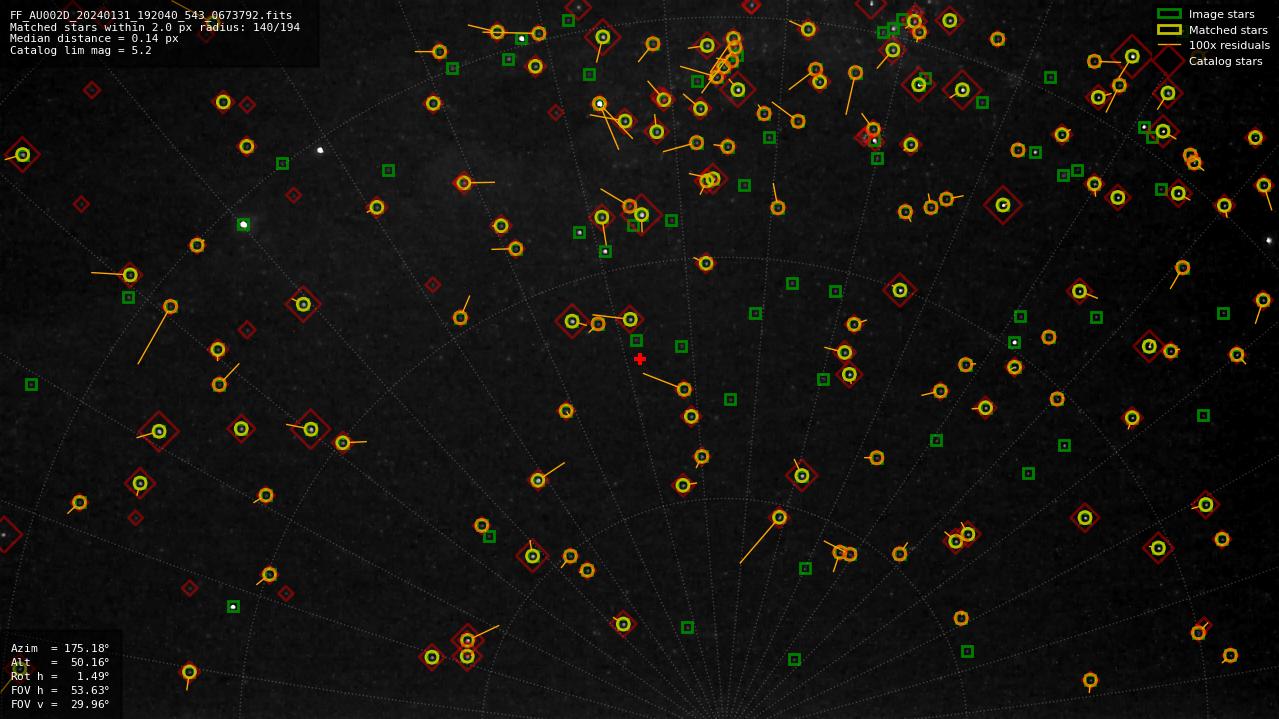Click the orange 100x residuals legend line
The image size is (1279, 719).
pyautogui.click(x=1169, y=45)
